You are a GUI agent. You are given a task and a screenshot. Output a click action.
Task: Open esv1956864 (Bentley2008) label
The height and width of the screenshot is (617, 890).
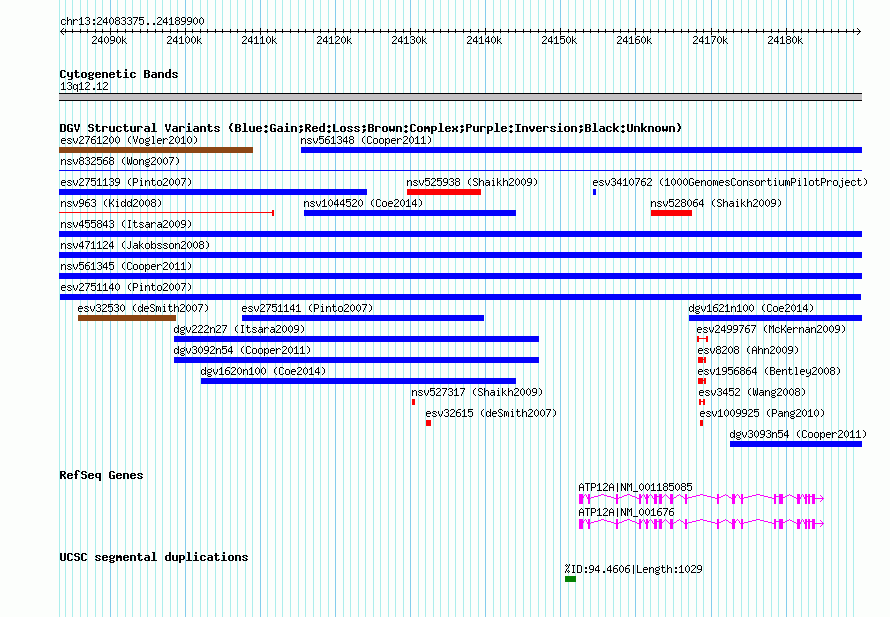[x=769, y=371]
